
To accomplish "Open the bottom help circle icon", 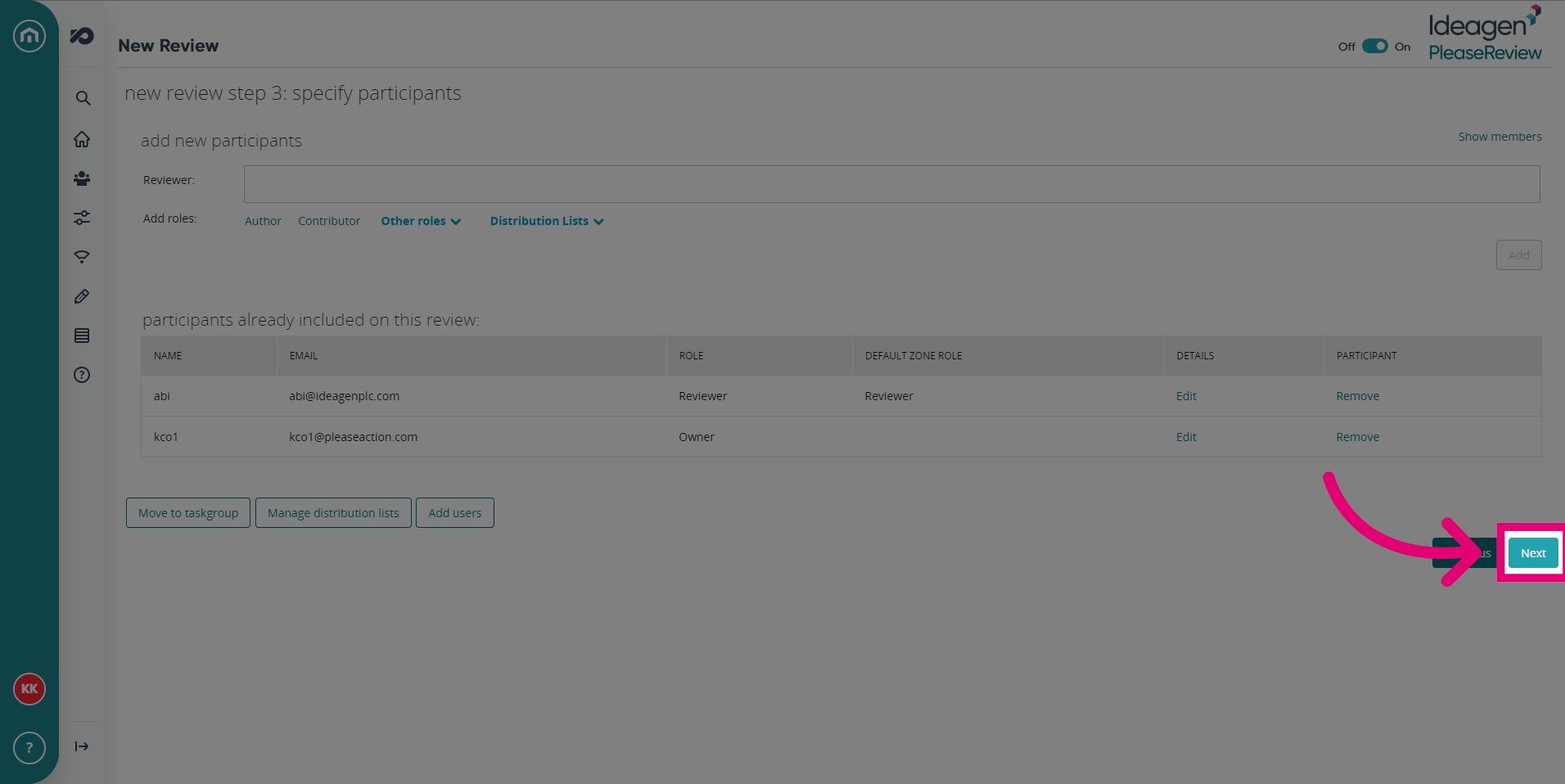I will 29,748.
